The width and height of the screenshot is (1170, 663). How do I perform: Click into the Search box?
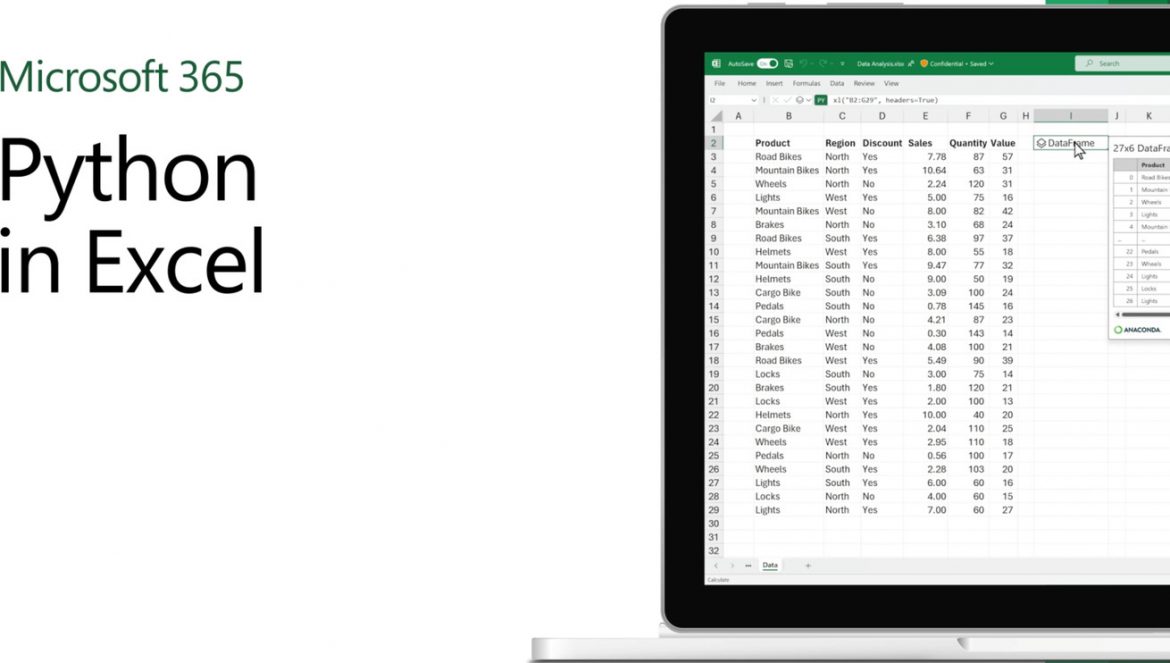point(1122,63)
